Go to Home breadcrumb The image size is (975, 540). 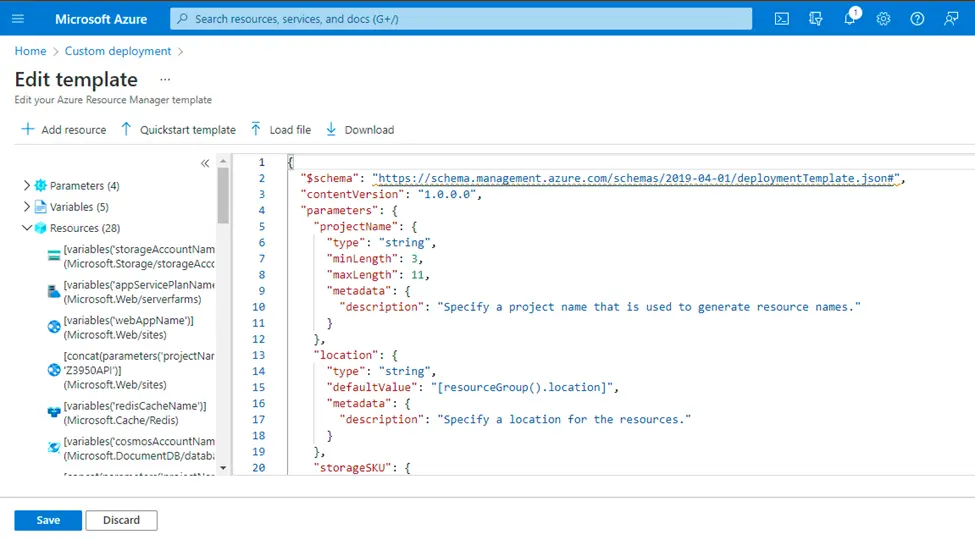pos(30,51)
